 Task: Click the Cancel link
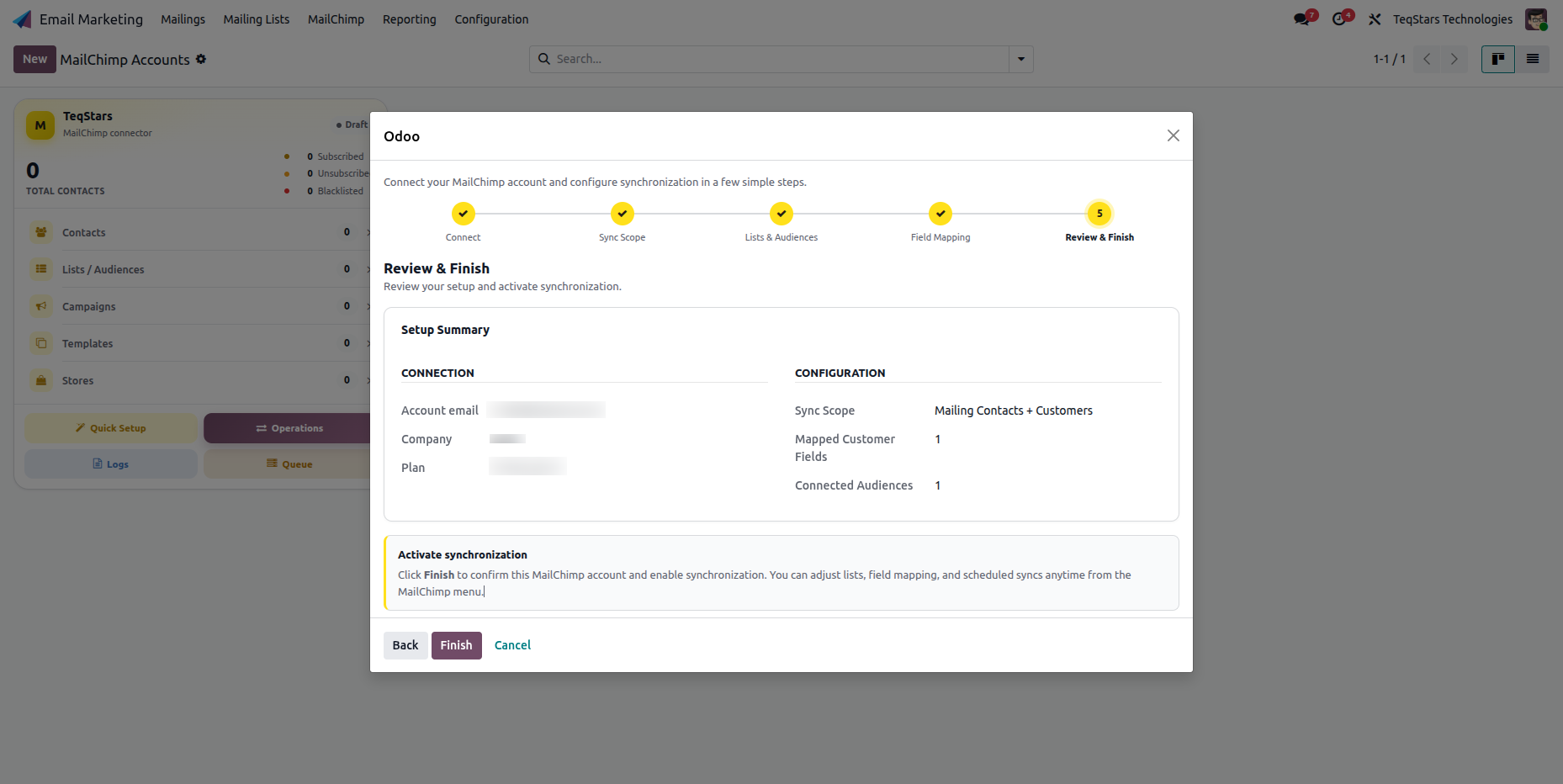[512, 645]
